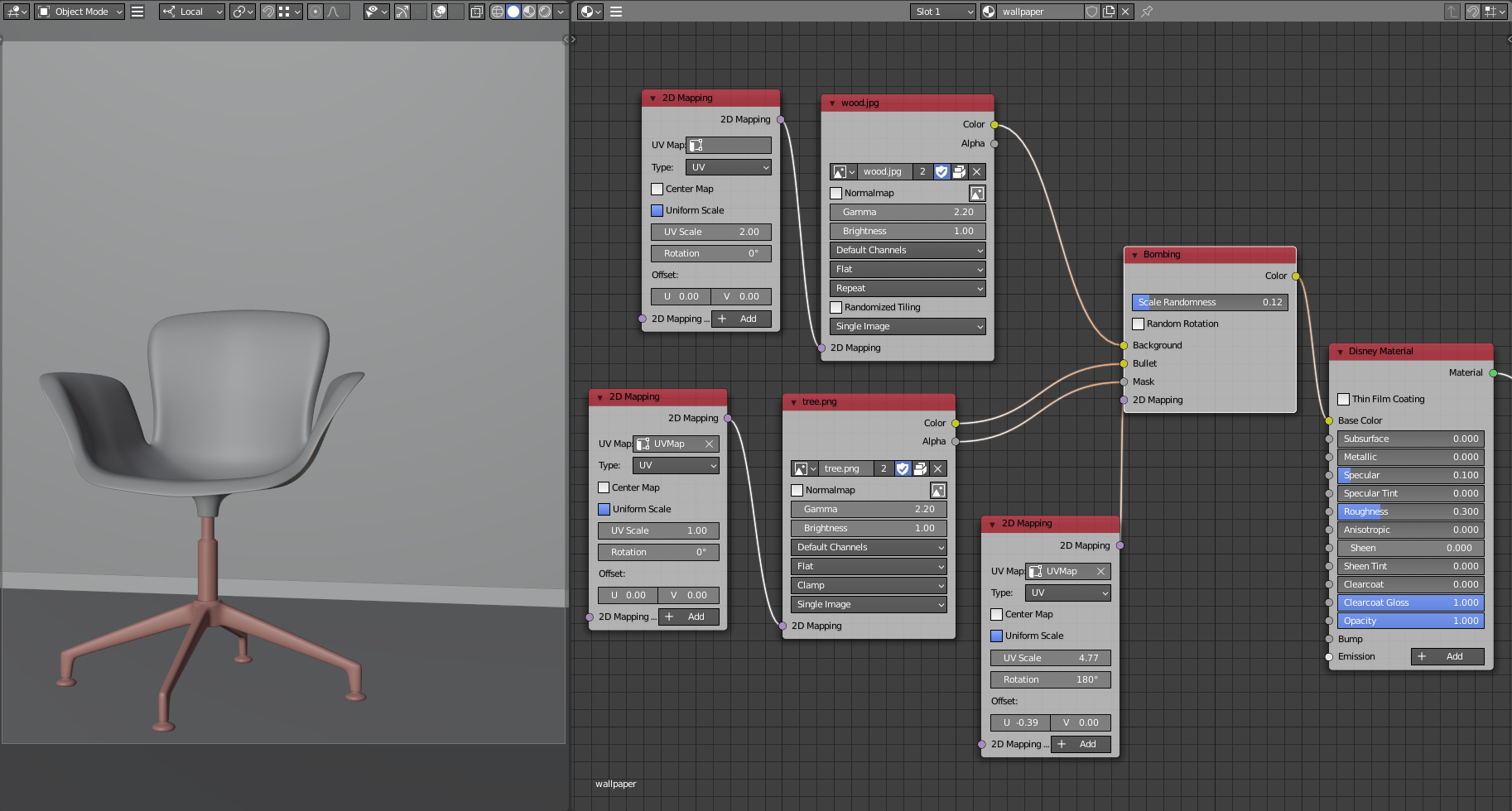Click the wallpaper material name field

[x=1039, y=12]
